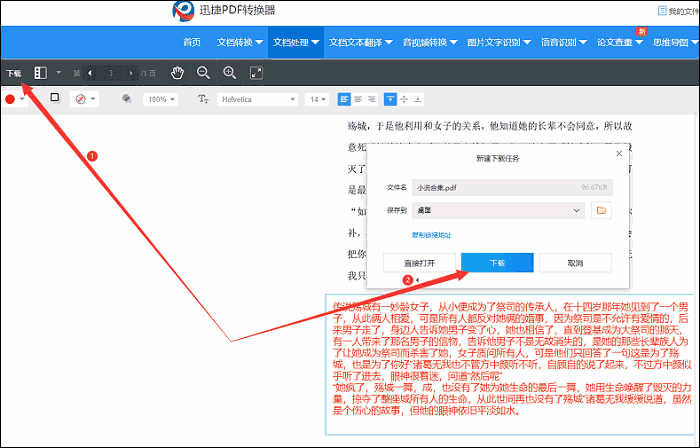
Task: Pick the red color swatch
Action: (x=11, y=99)
